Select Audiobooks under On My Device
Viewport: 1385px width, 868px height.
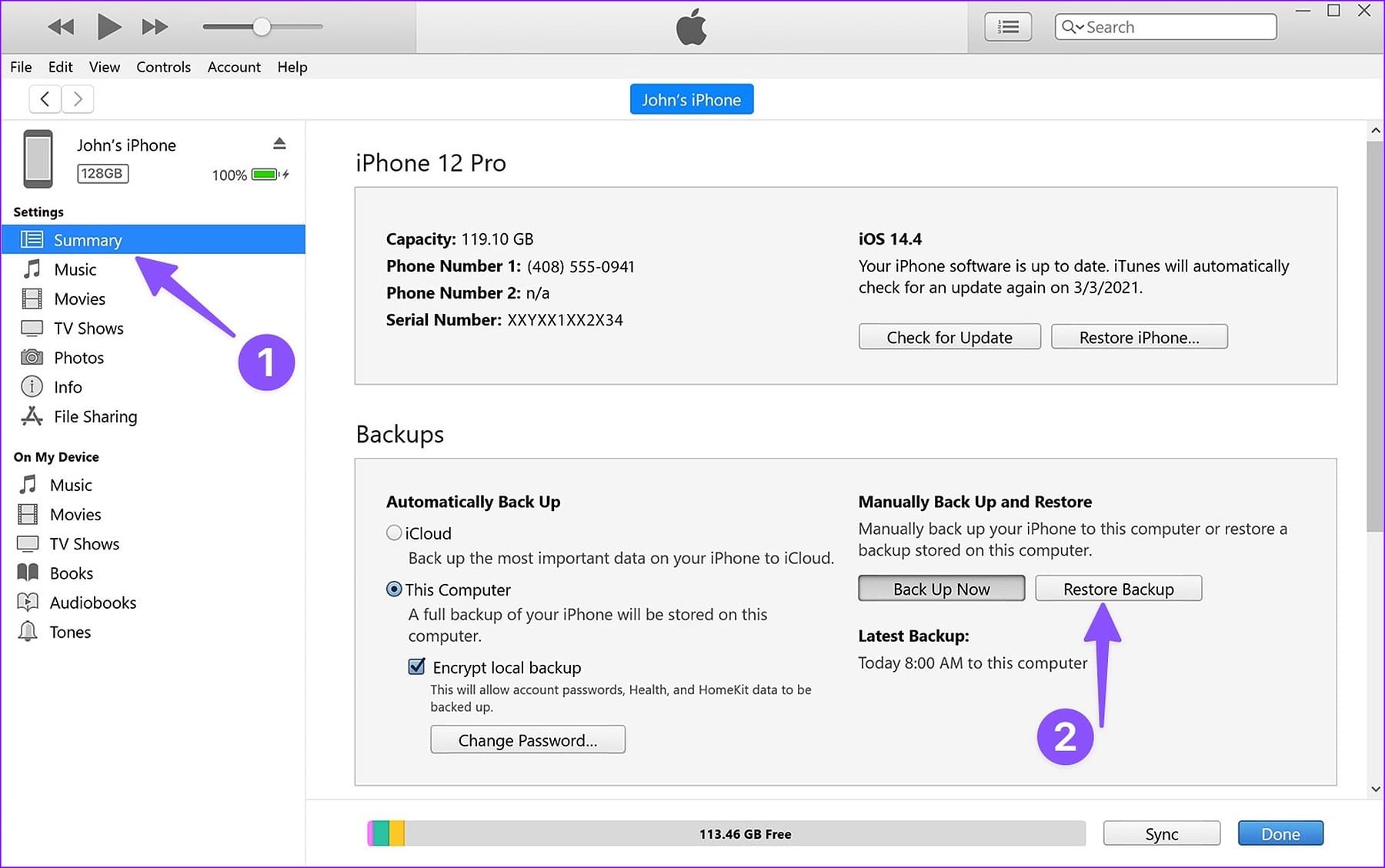(x=93, y=603)
